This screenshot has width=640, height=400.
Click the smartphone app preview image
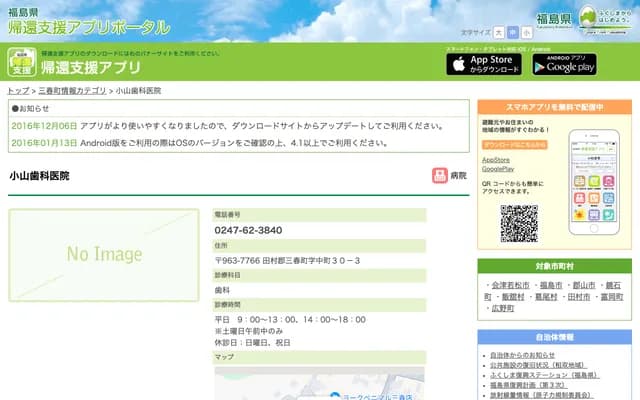[x=596, y=177]
